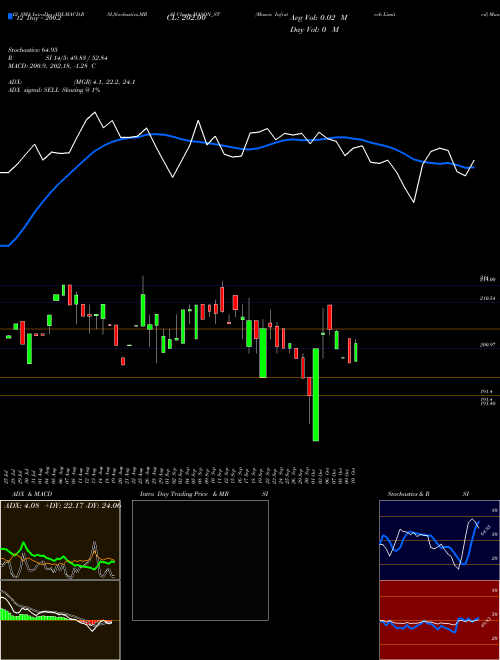Screen dimensions: 500x660
Task: Click the 'MACD: 200.9, 202.18, -1.28' line
Action: pyautogui.click(x=52, y=66)
